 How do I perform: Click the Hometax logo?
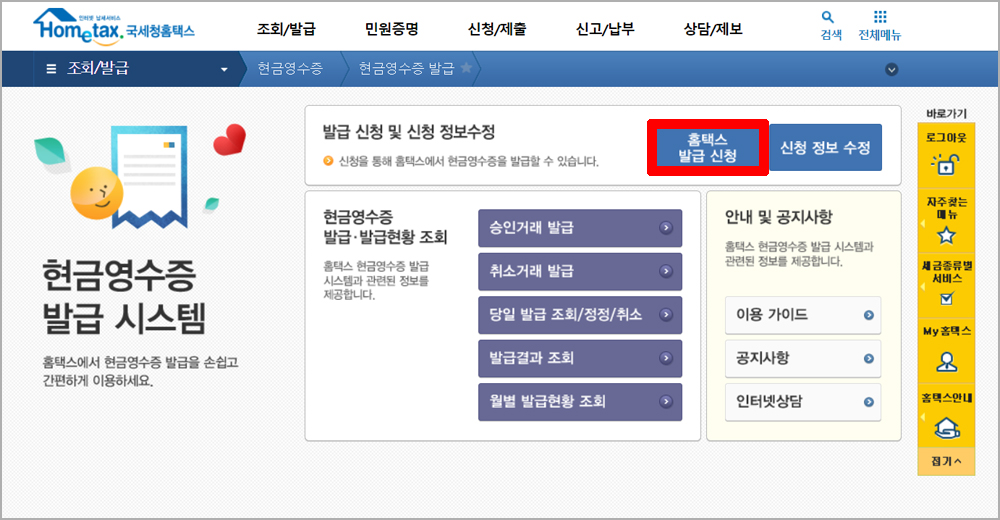click(114, 27)
